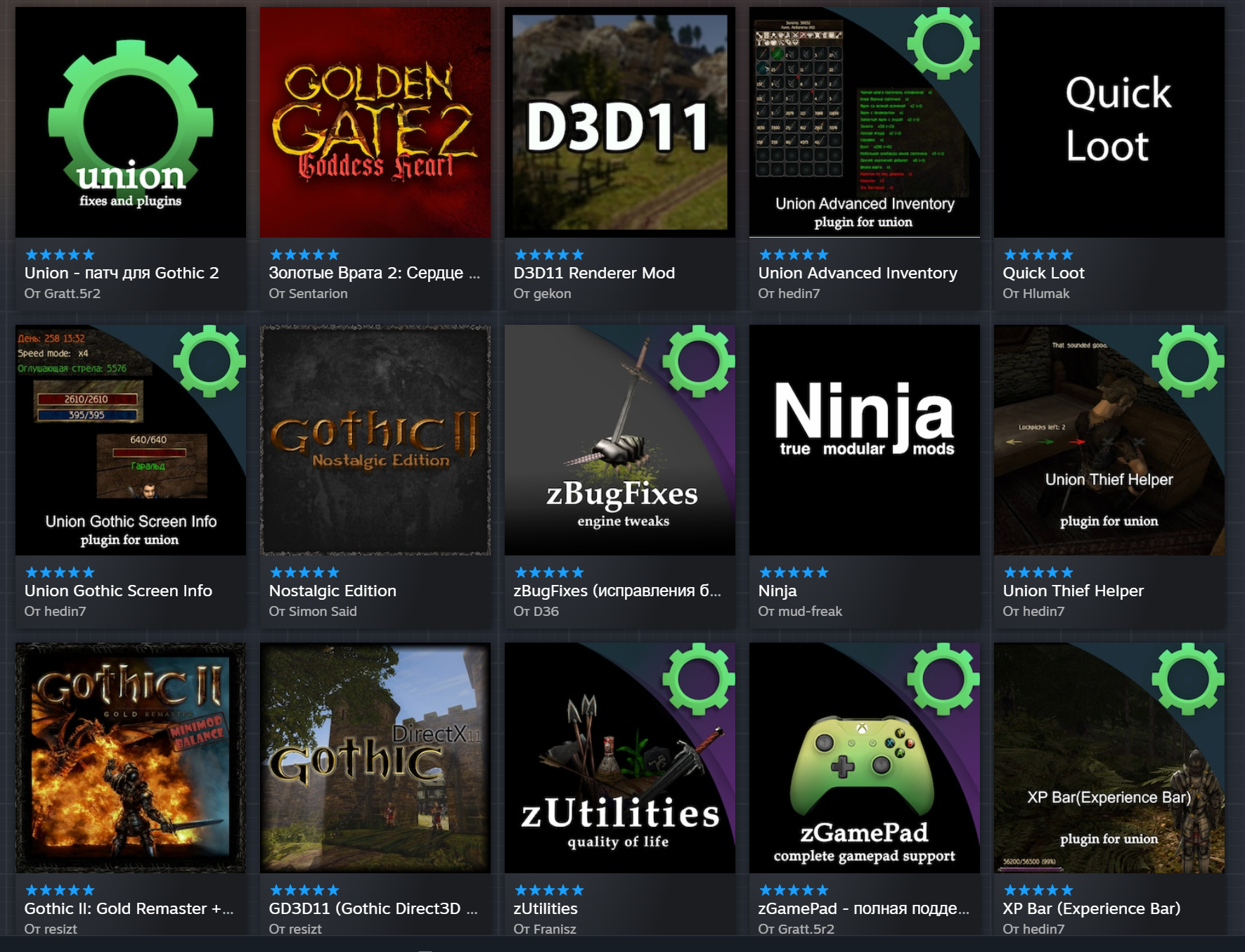The image size is (1245, 952).
Task: Click the 'Union Thief Helper' title link
Action: pyautogui.click(x=1073, y=591)
